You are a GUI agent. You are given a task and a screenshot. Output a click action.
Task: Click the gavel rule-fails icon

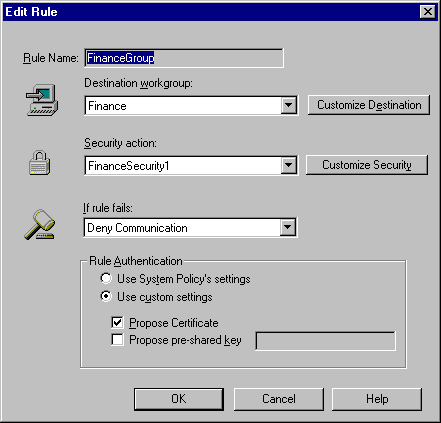(40, 225)
